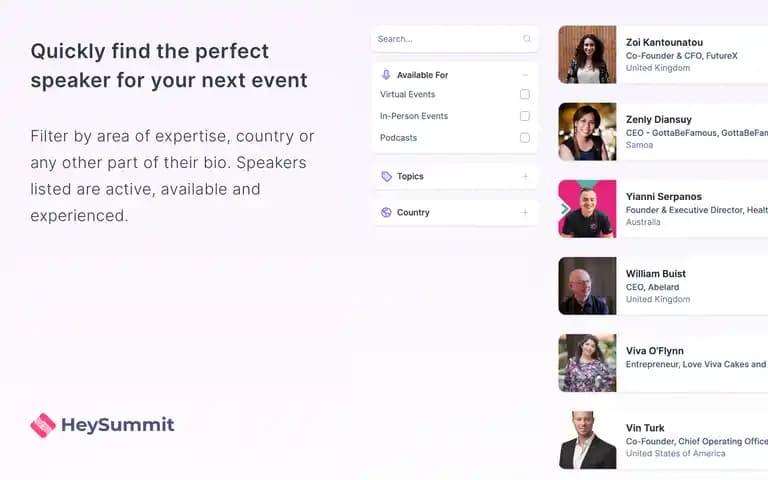
Task: Expand the Topics filter with plus
Action: click(525, 176)
